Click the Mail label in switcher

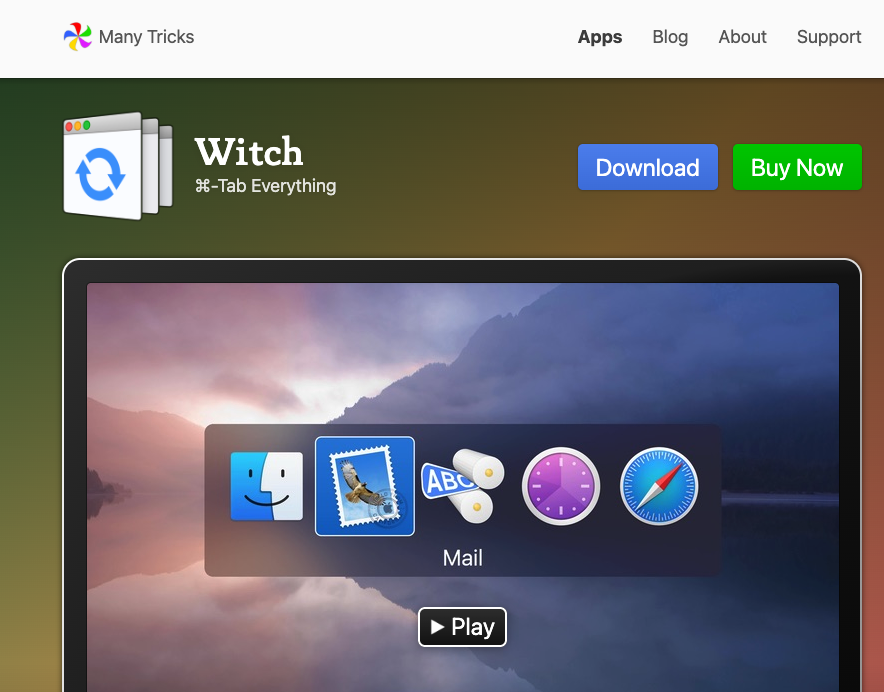pos(462,558)
